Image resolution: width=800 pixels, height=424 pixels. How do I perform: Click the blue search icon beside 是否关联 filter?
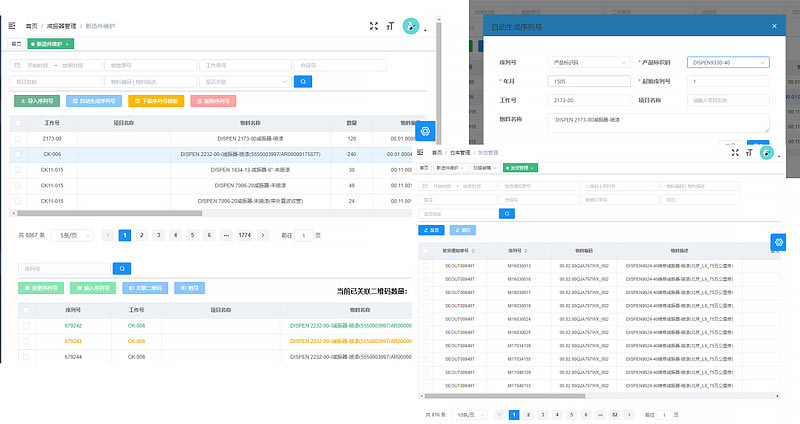pos(303,81)
